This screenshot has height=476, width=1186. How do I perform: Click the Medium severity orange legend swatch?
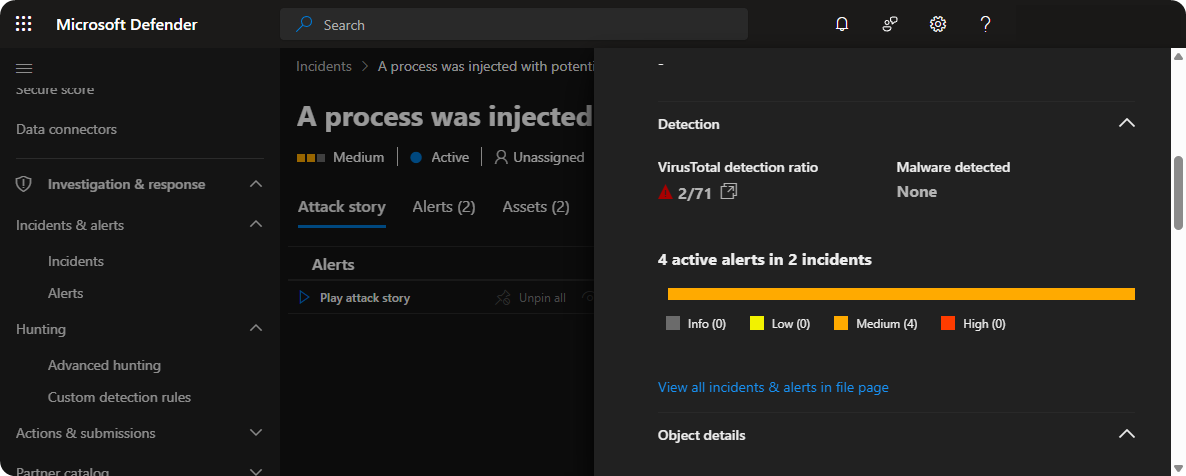(x=841, y=323)
